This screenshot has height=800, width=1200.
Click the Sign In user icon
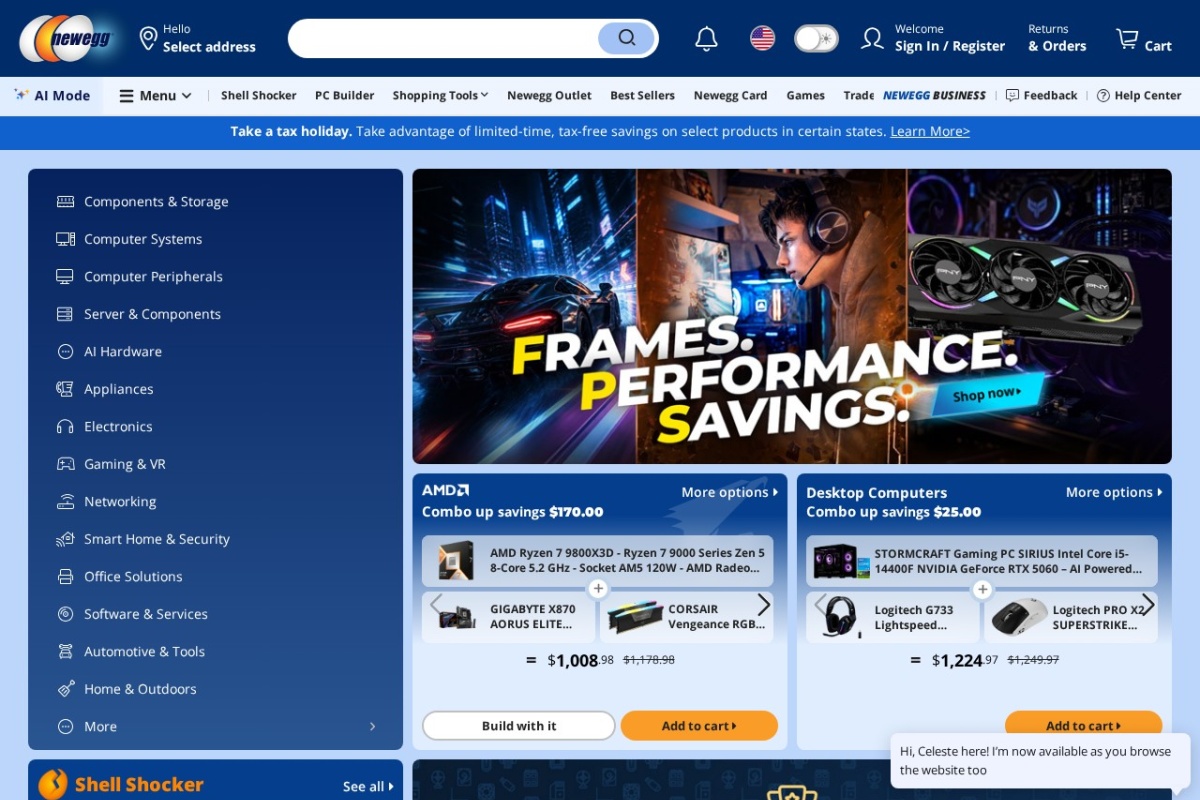point(872,39)
